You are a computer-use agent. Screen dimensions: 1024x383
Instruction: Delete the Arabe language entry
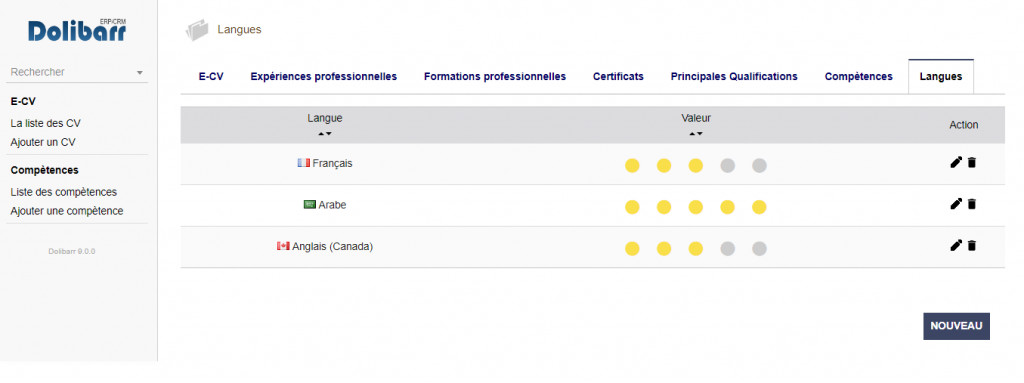click(x=972, y=204)
